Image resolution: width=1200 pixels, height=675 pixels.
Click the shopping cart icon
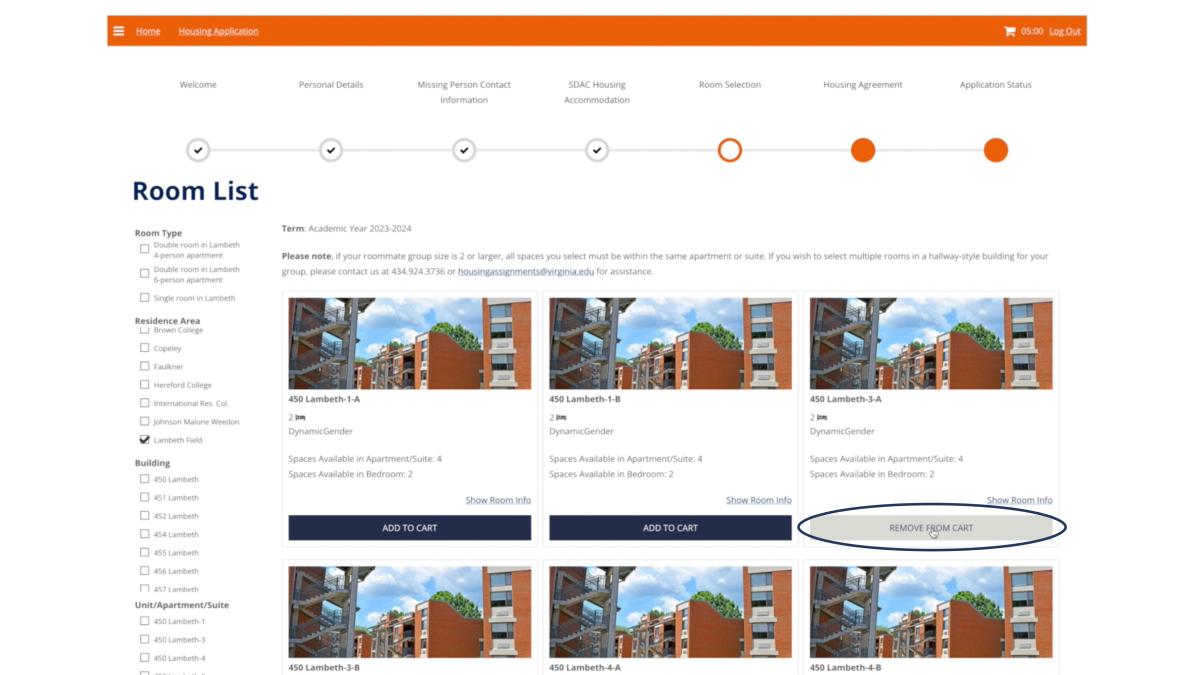(1010, 31)
